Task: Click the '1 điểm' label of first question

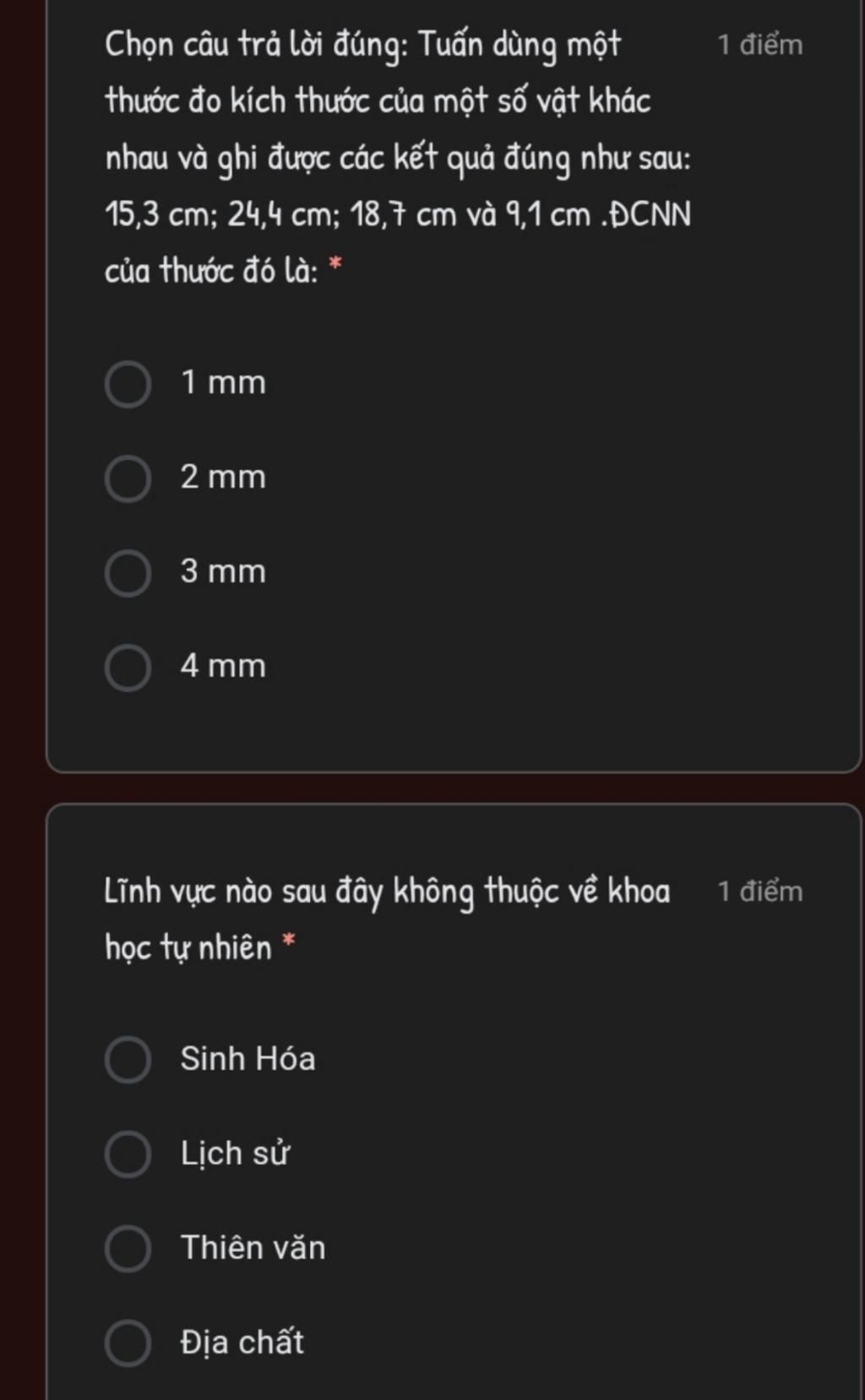Action: coord(760,45)
